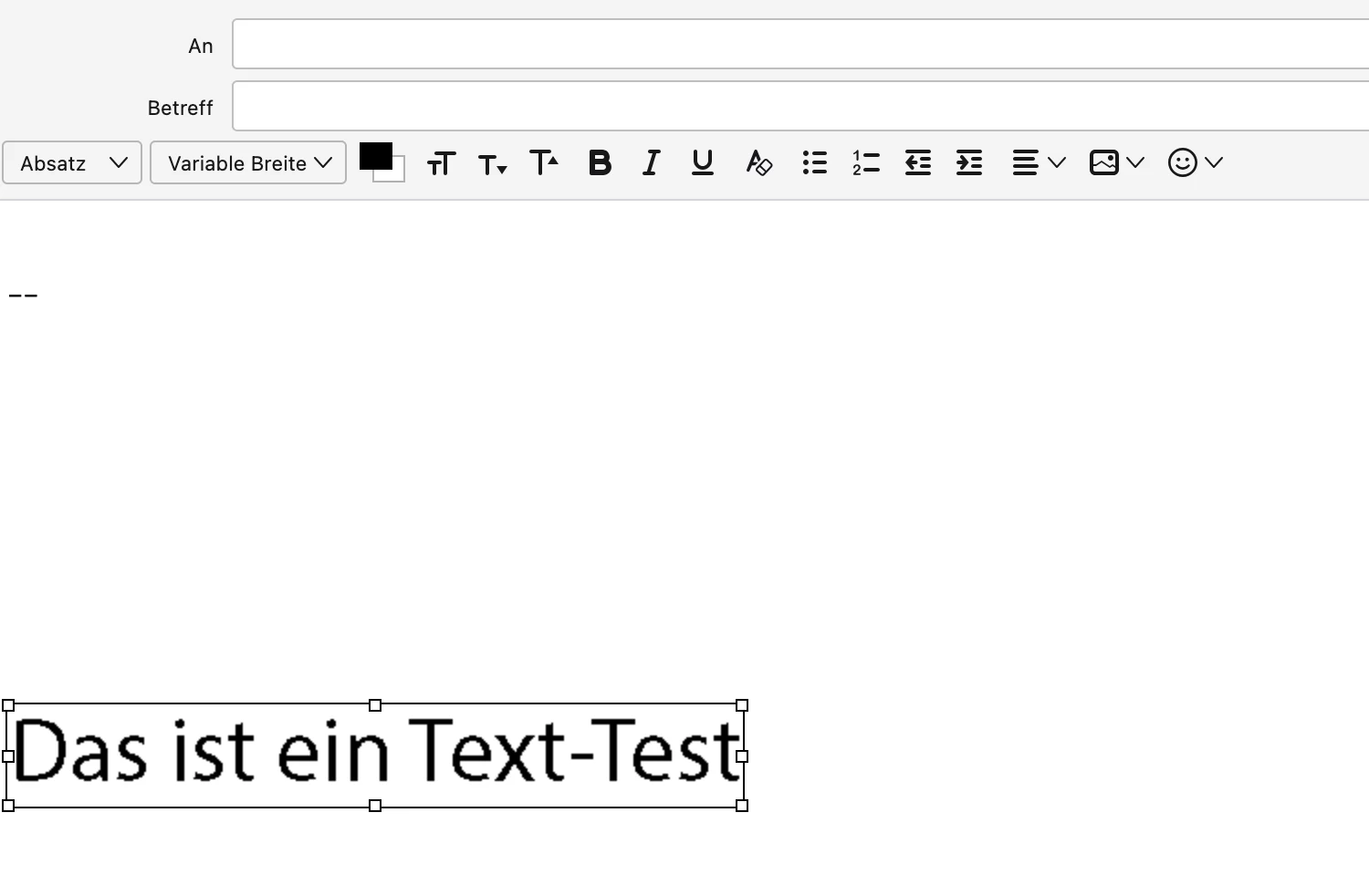Pick the white background color swatch
The height and width of the screenshot is (896, 1369).
pos(398,173)
